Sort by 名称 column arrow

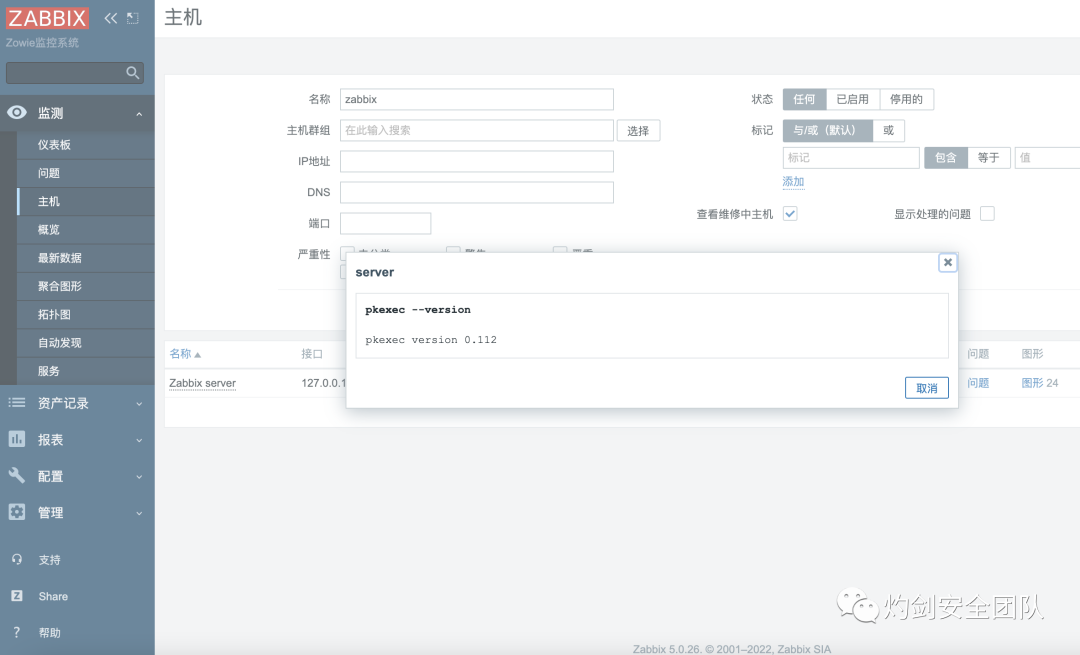point(198,355)
